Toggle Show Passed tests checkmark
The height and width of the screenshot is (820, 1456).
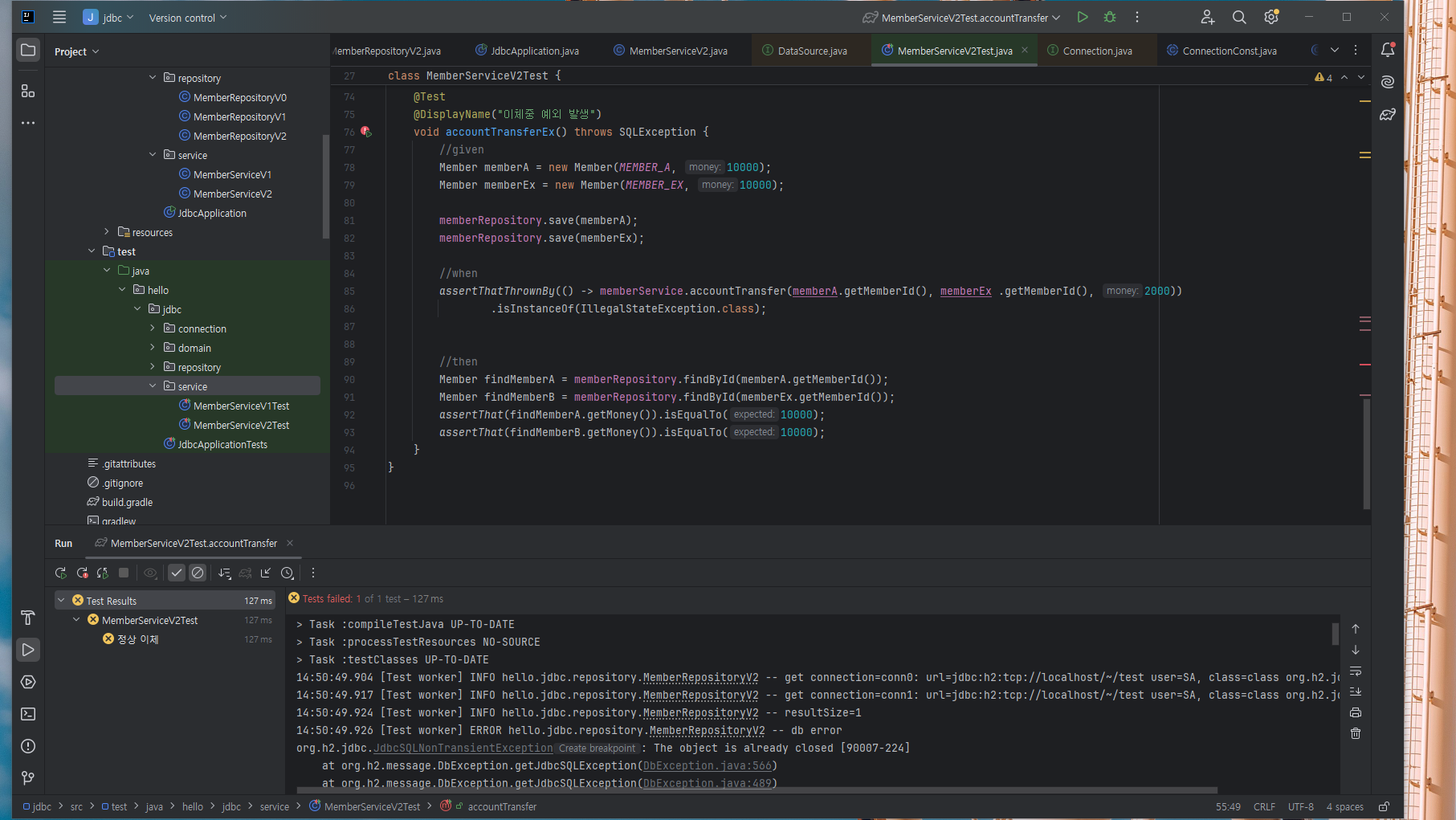pyautogui.click(x=177, y=573)
